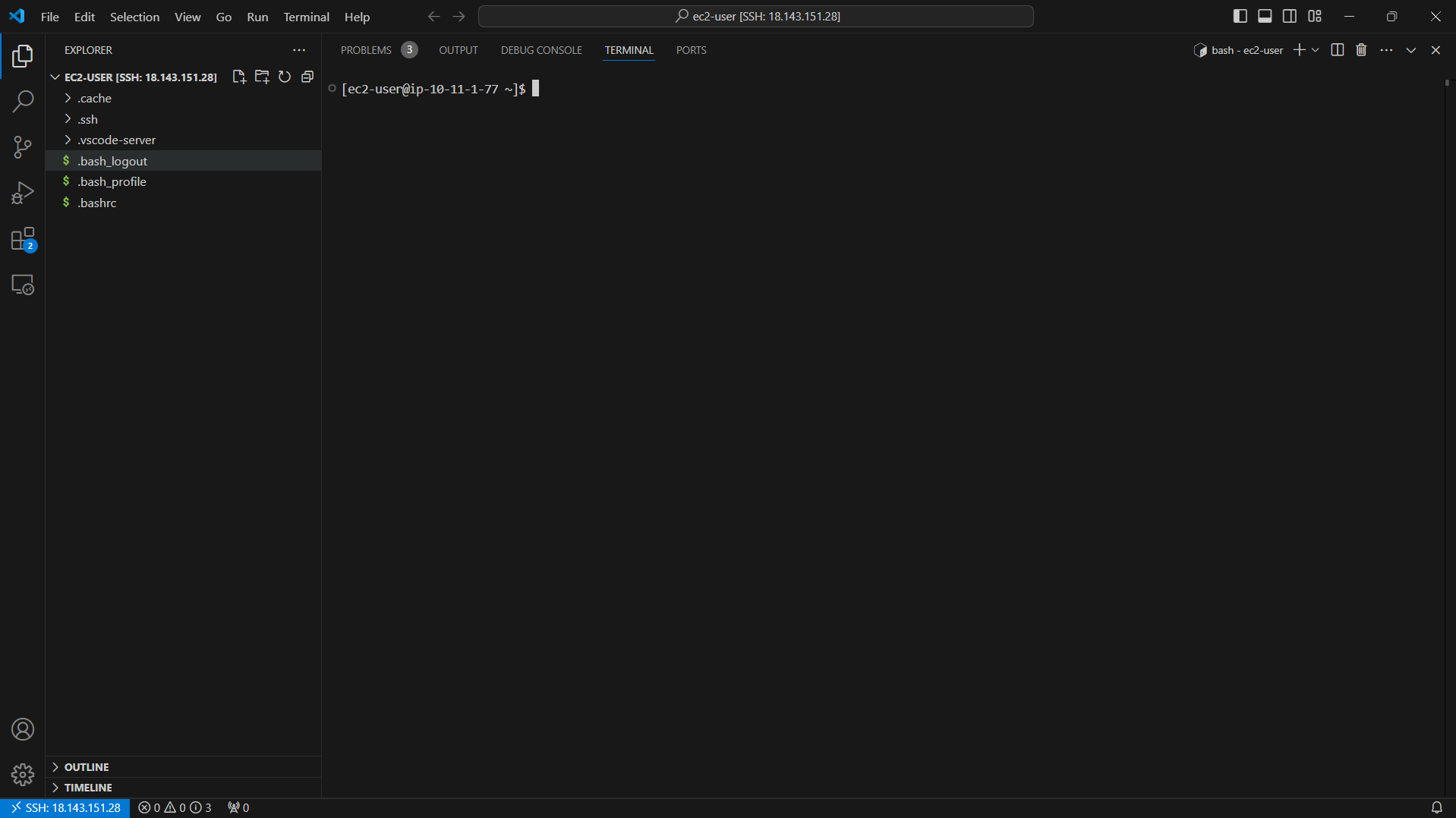Open the File menu
Screen dimensions: 1456x818
pyautogui.click(x=50, y=17)
